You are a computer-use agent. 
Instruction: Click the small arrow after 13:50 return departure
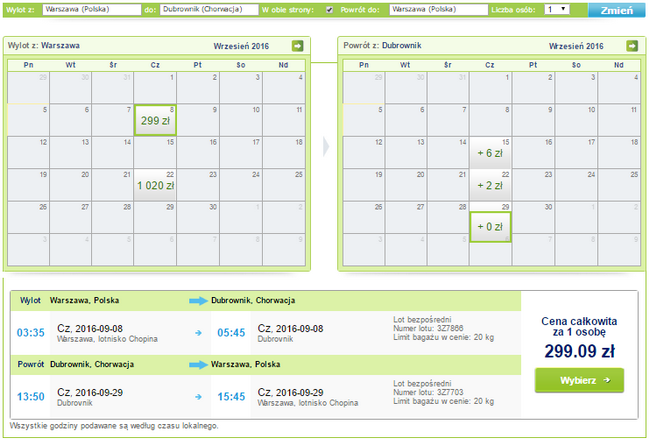[198, 397]
